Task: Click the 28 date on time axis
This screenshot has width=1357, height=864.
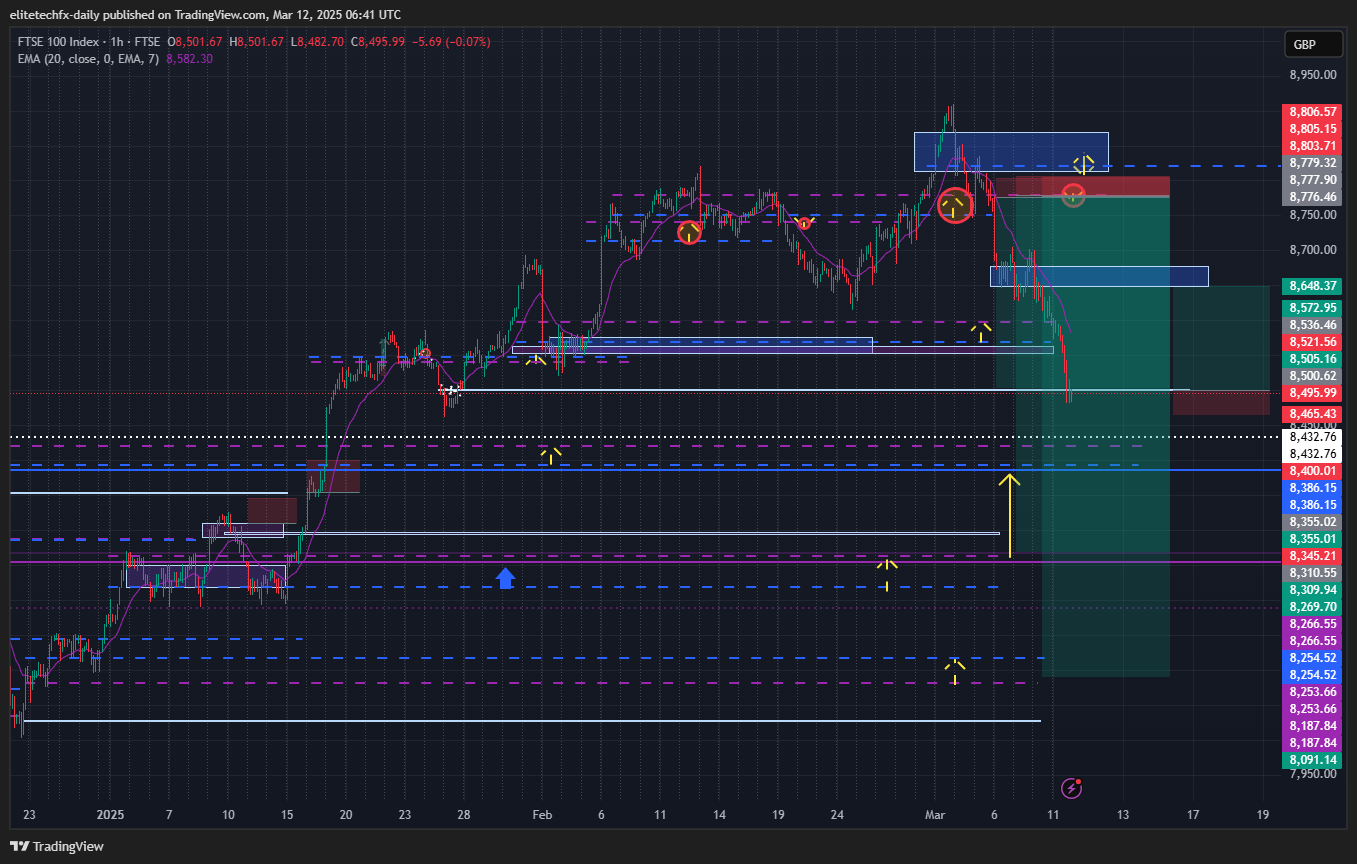Action: tap(464, 815)
